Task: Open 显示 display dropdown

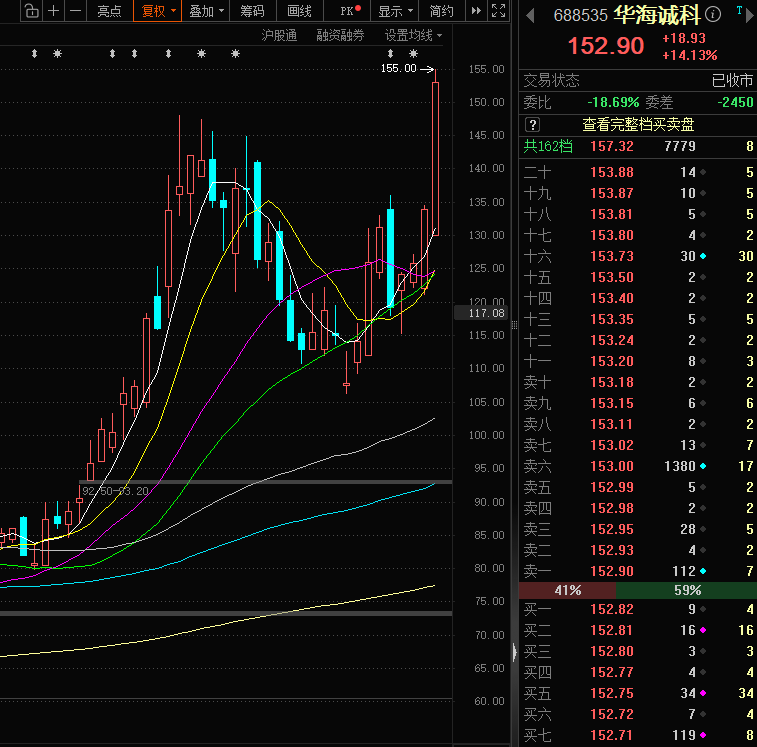Action: click(395, 11)
